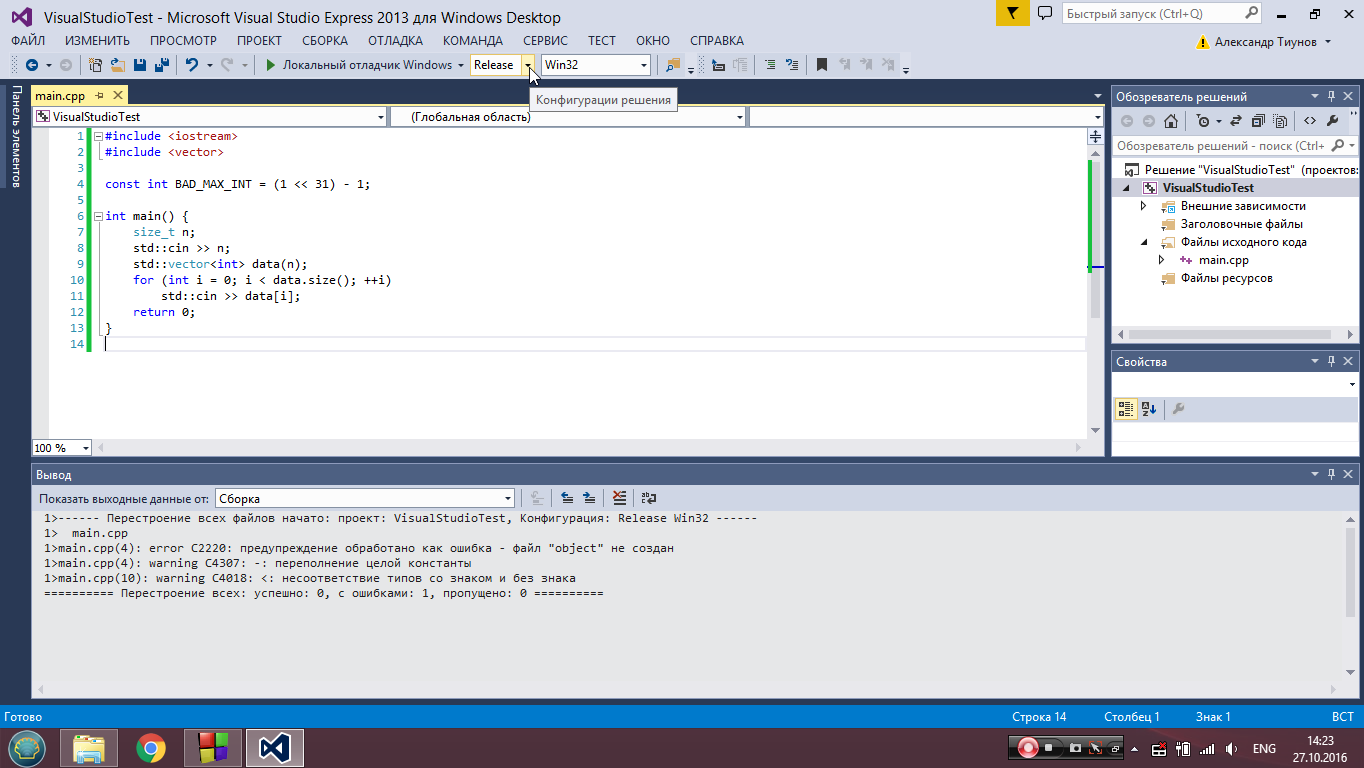Click Sync with Active Document icon

1235,121
